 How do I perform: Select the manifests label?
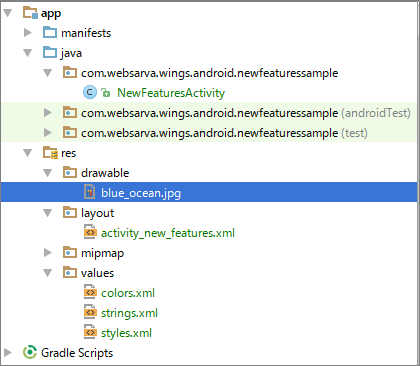click(x=86, y=33)
